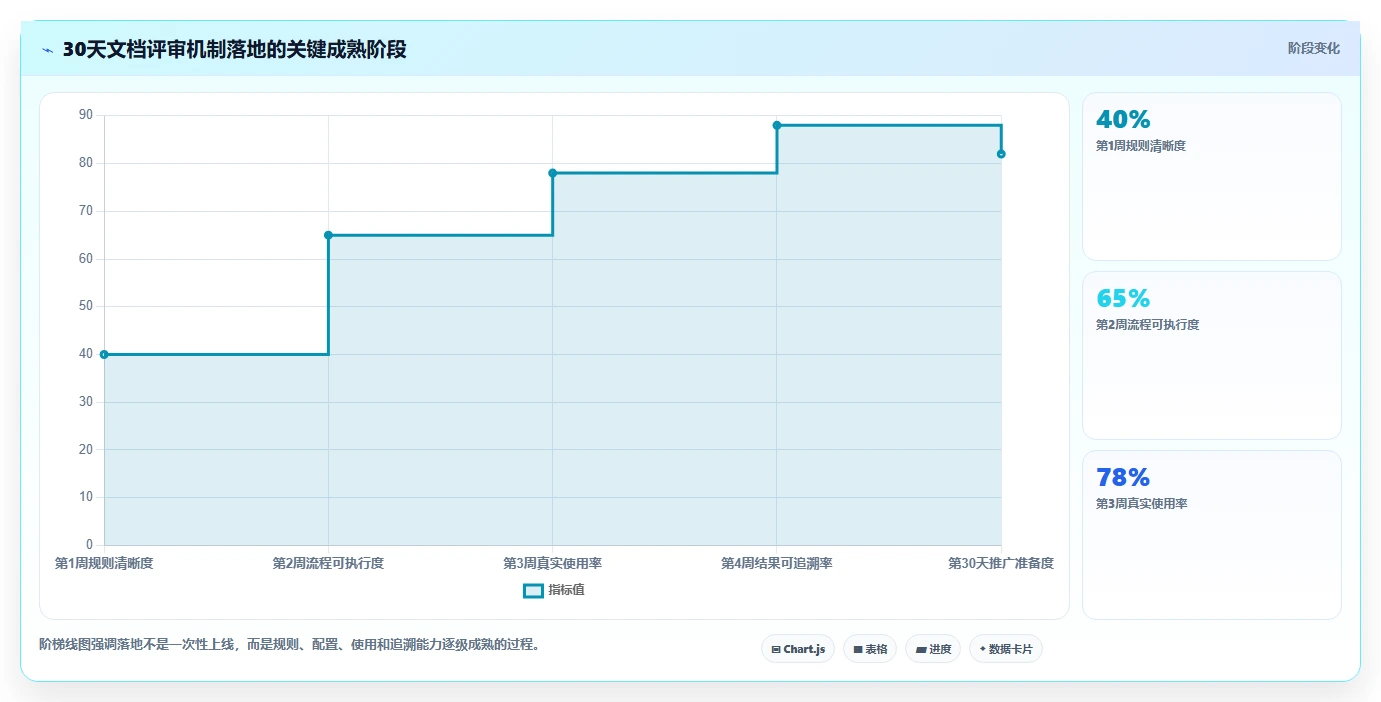This screenshot has width=1381, height=702.
Task: Click x-axis label 第2周流程可执行度
Action: 328,563
